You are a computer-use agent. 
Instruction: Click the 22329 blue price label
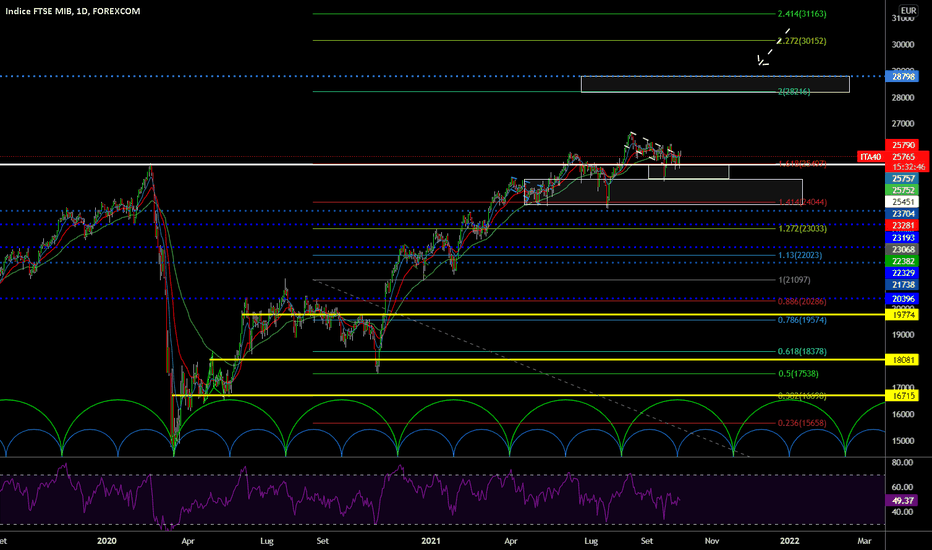click(x=902, y=273)
